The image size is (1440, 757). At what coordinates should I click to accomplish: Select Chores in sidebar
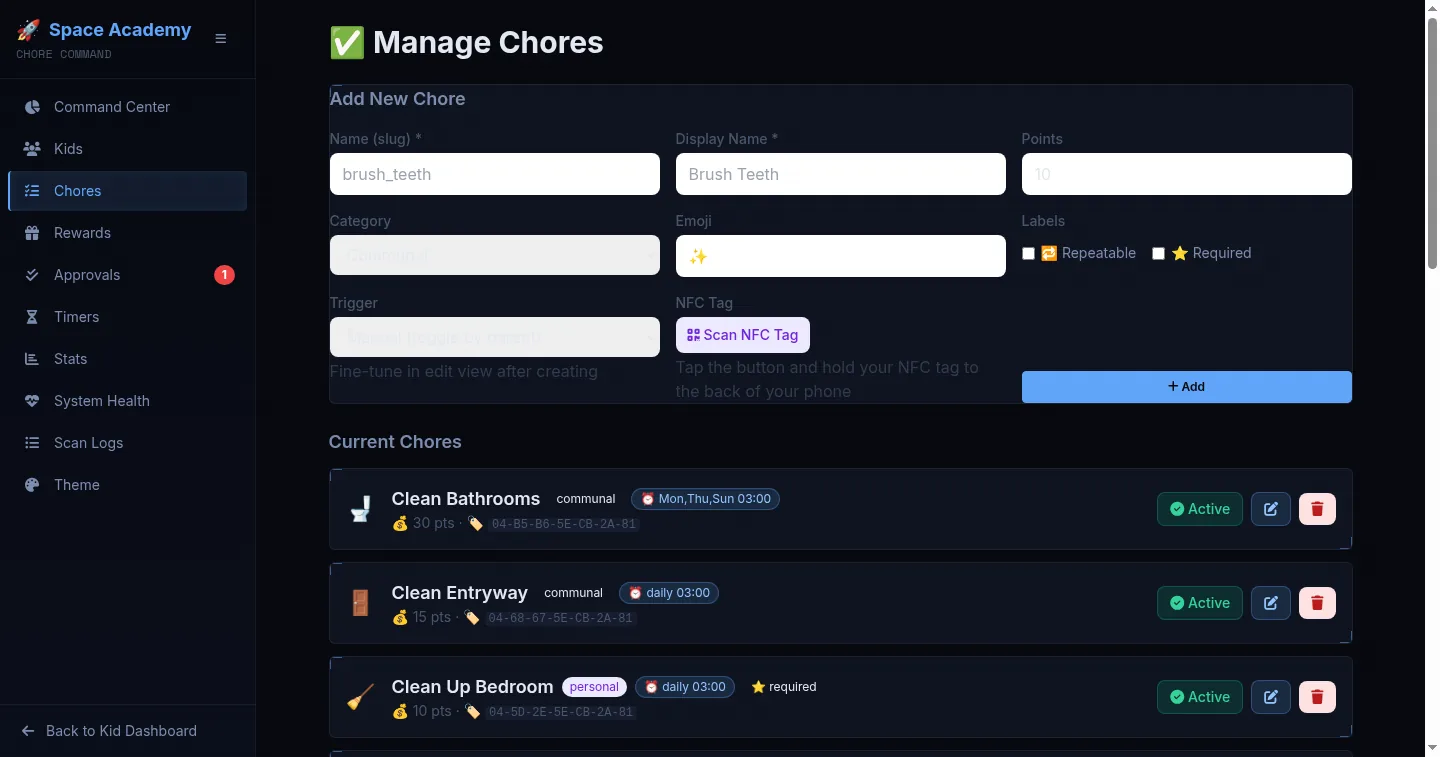[x=127, y=191]
